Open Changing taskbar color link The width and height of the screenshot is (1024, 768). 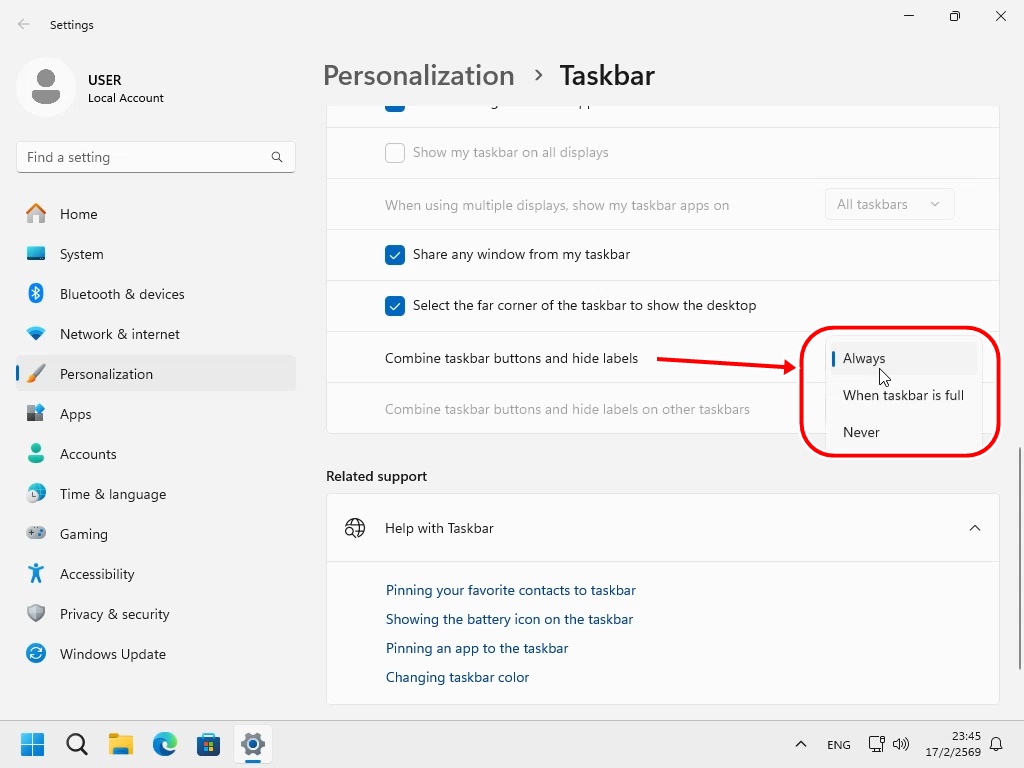click(457, 677)
